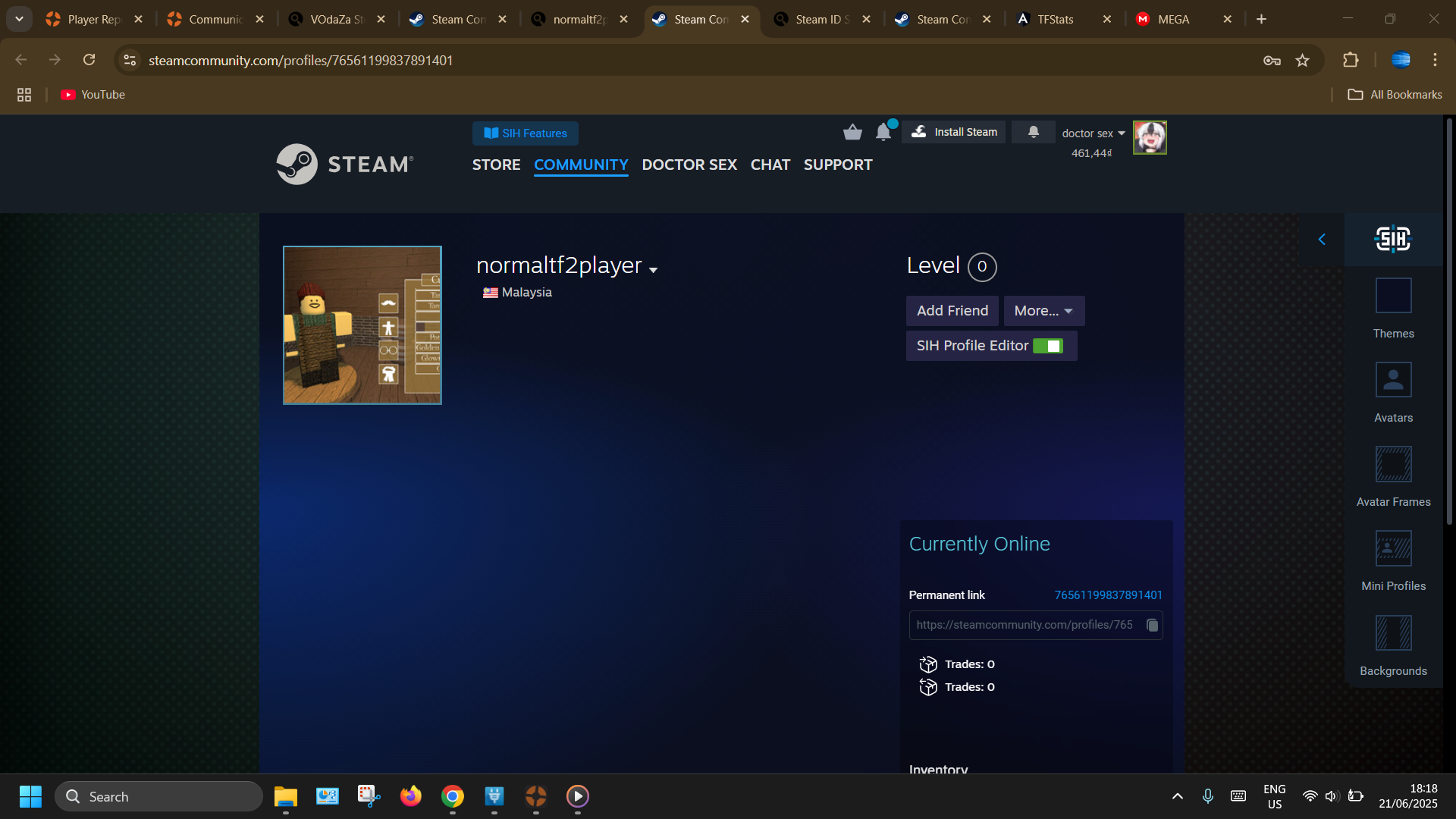Open the STORE menu
1456x819 pixels.
[x=496, y=165]
